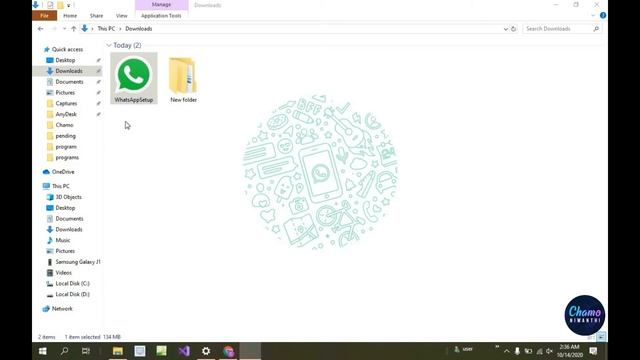Open the AnyDesk folder
Screen dimensions: 640x360
66,114
